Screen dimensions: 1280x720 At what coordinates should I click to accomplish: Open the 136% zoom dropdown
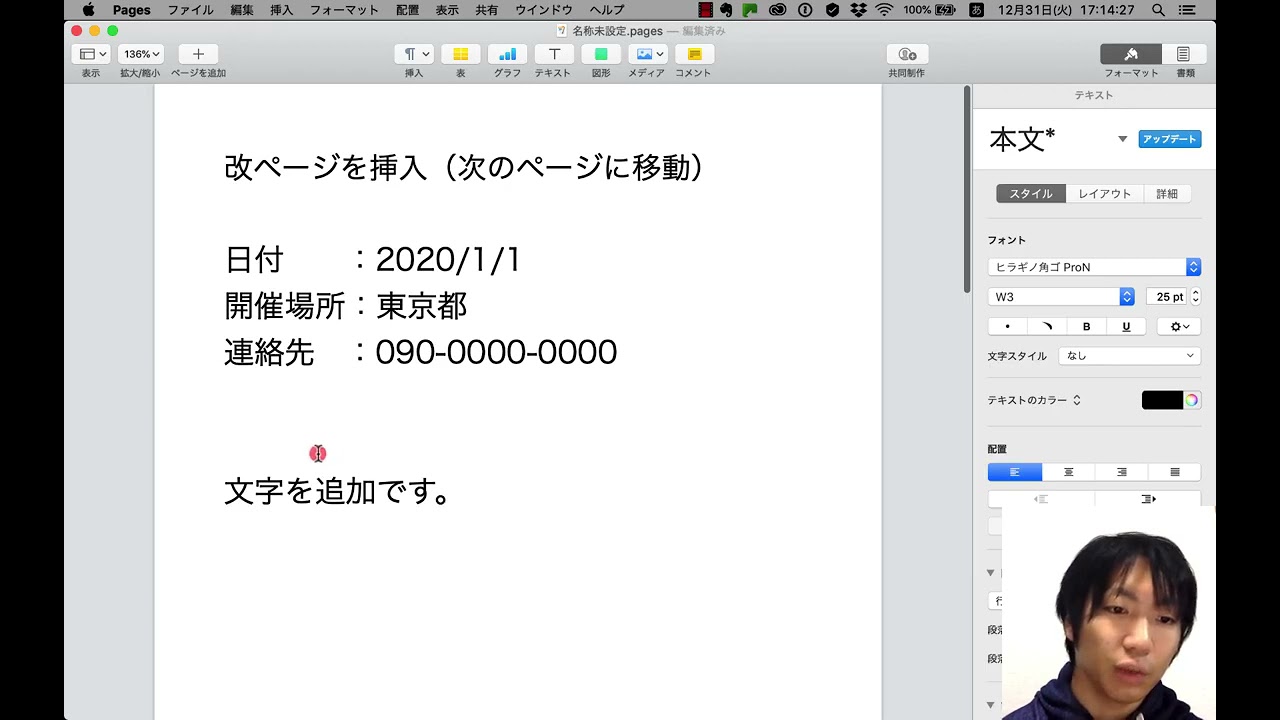pyautogui.click(x=141, y=54)
